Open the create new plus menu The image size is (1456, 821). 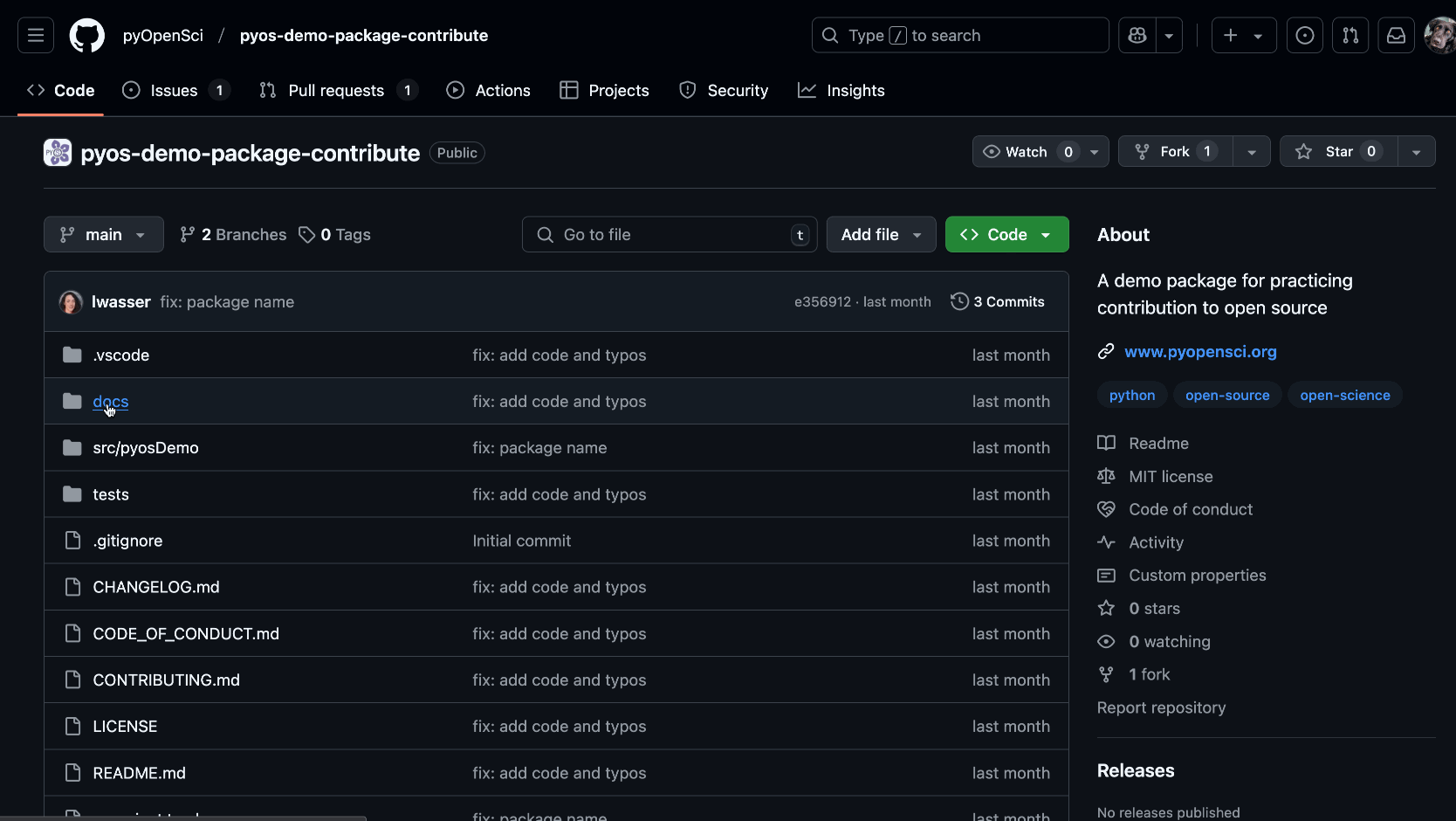(1244, 35)
